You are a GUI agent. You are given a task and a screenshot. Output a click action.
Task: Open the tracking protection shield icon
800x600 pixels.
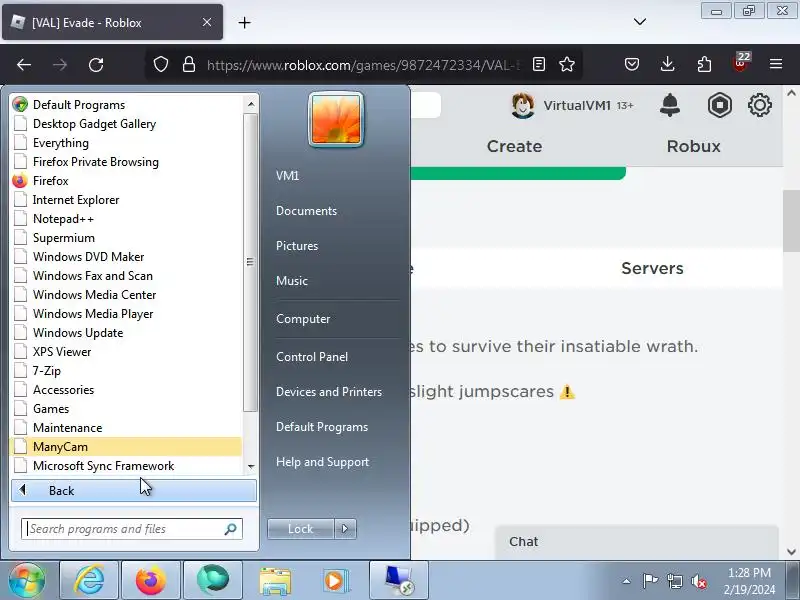[161, 65]
